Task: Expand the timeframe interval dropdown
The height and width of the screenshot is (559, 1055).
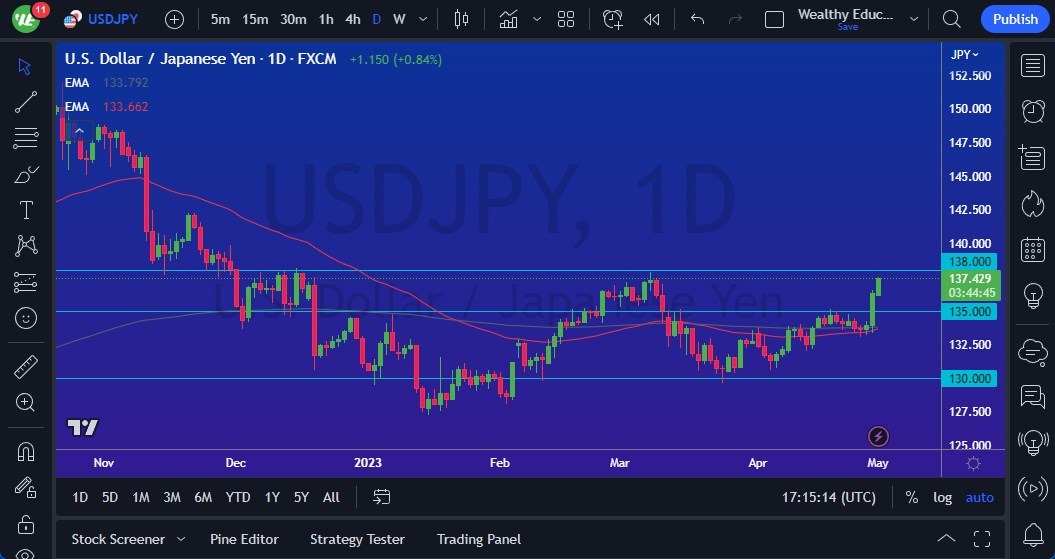Action: [x=423, y=20]
